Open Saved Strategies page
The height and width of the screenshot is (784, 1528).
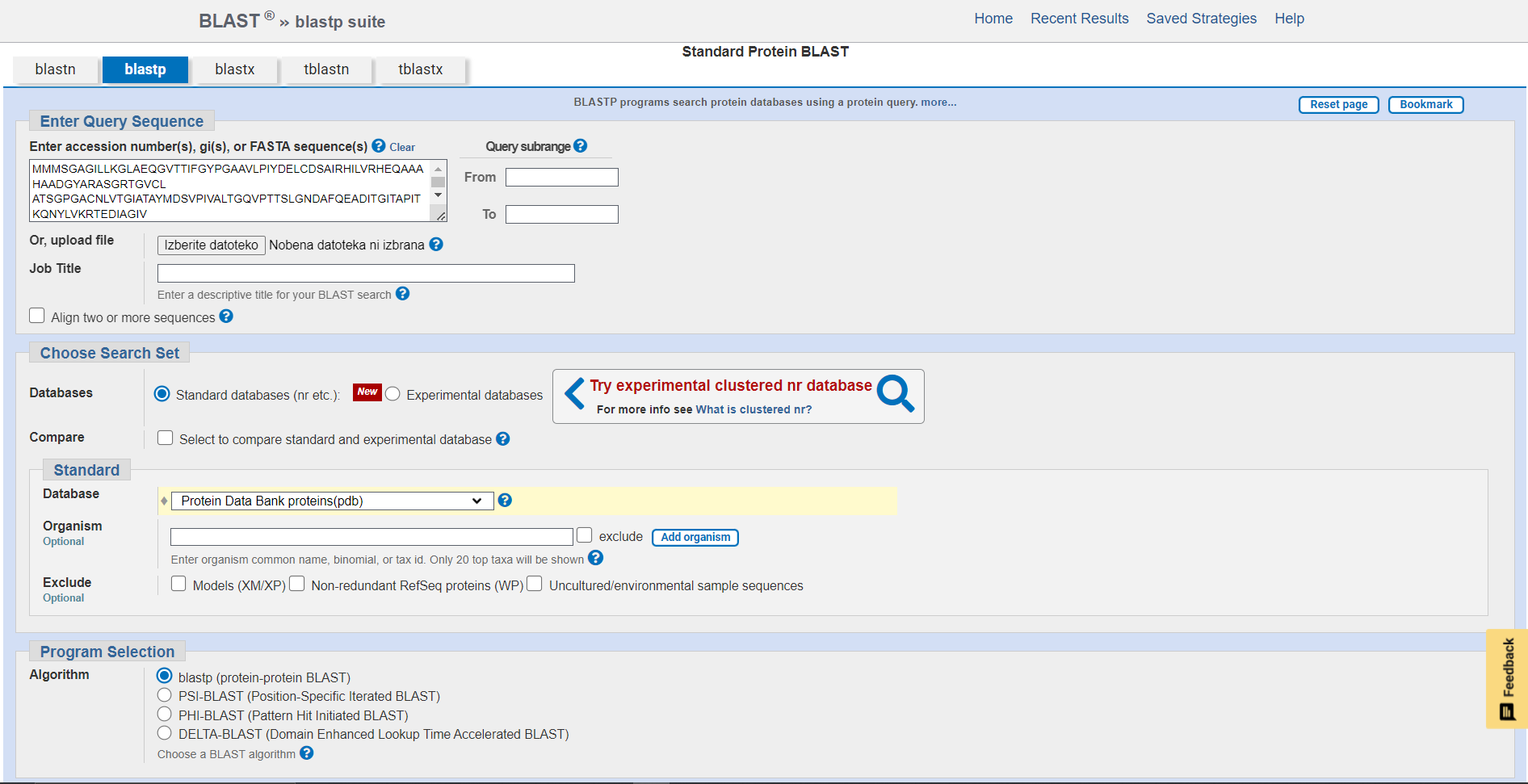(x=1202, y=19)
